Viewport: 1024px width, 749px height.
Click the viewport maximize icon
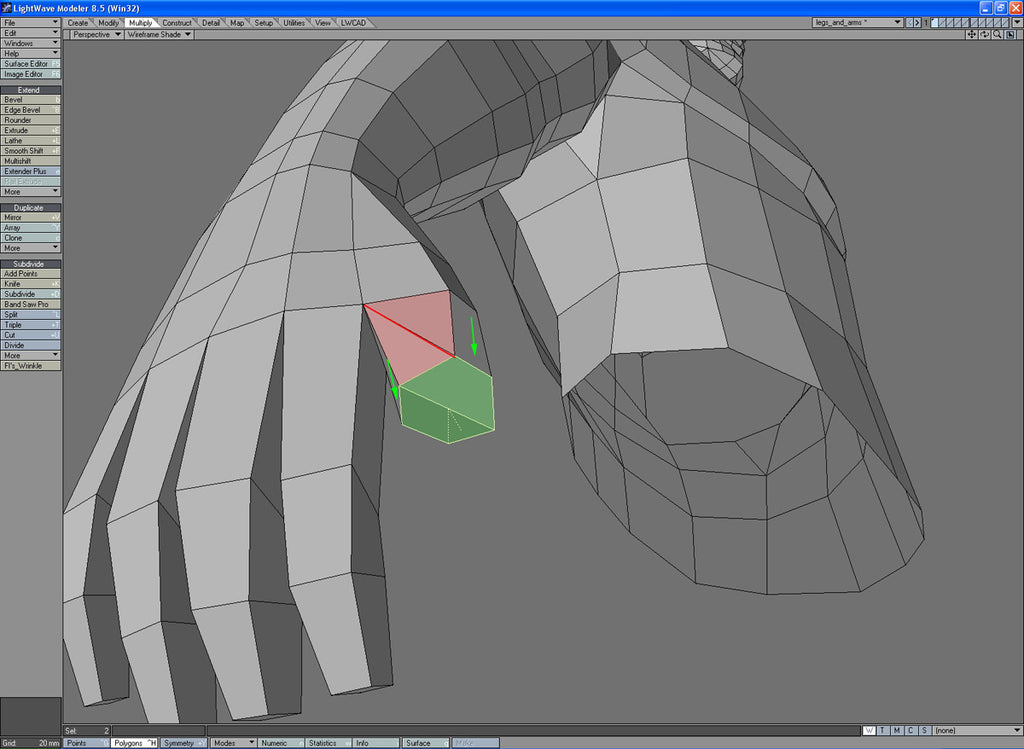point(1010,34)
